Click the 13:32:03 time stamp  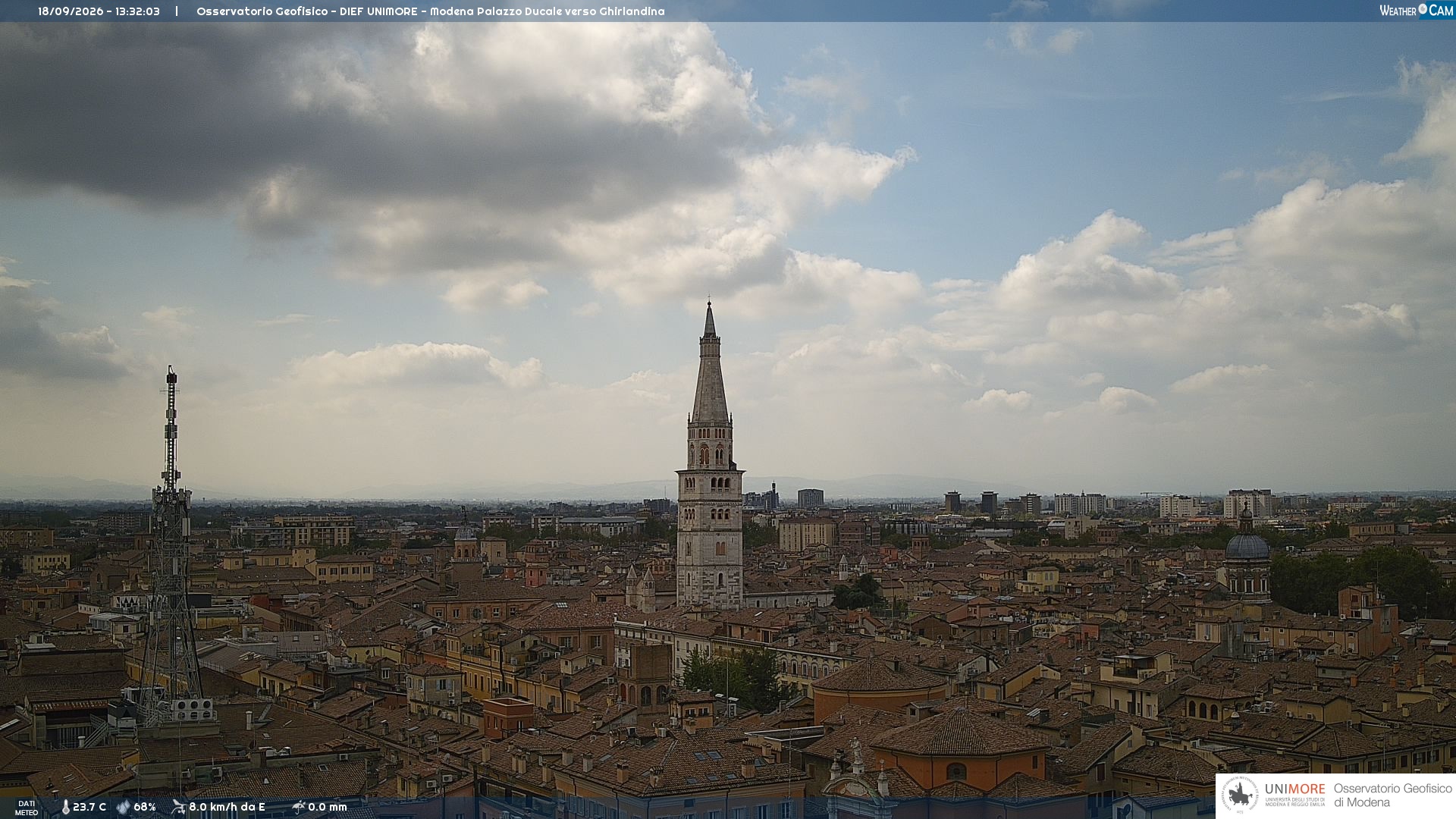click(137, 11)
